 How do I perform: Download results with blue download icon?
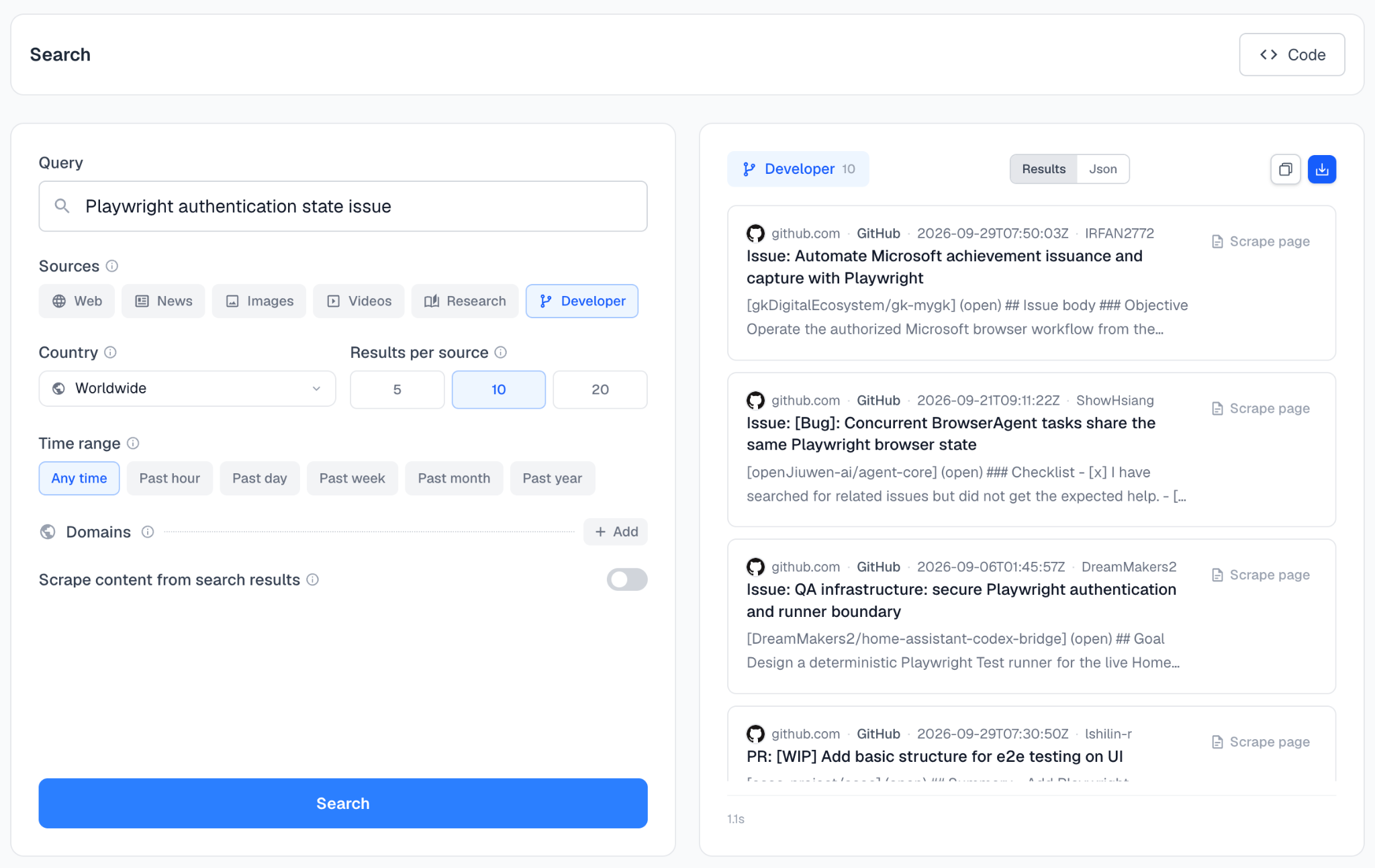(1322, 169)
